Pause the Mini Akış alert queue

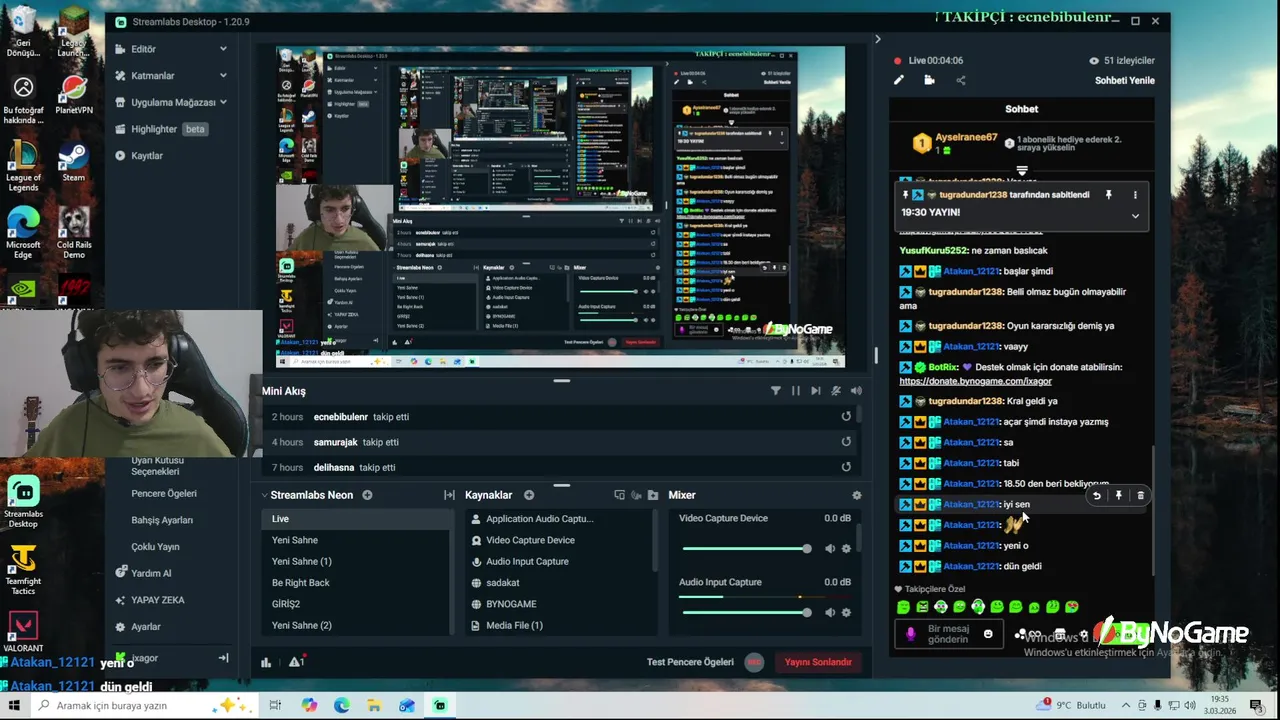[x=796, y=391]
